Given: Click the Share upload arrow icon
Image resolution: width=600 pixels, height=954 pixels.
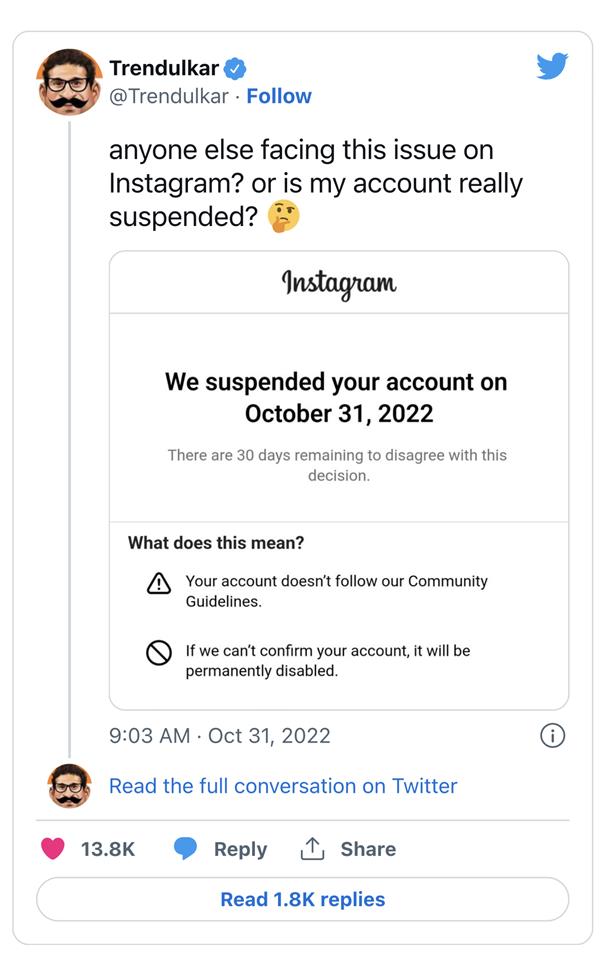Looking at the screenshot, I should [x=311, y=848].
